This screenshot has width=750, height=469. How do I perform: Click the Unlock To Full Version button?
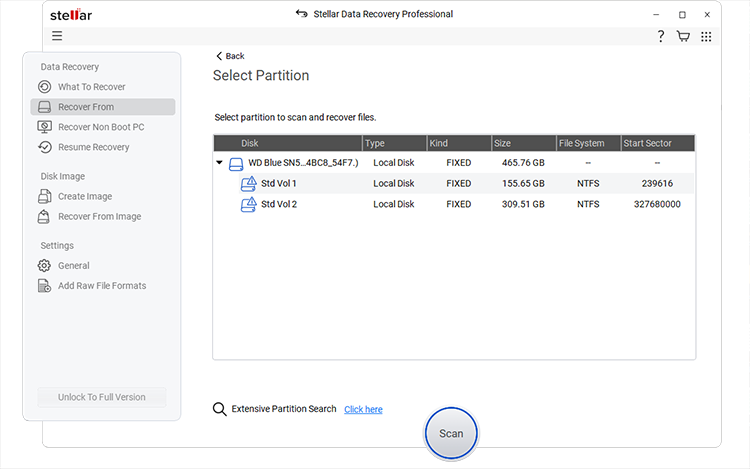pyautogui.click(x=102, y=397)
